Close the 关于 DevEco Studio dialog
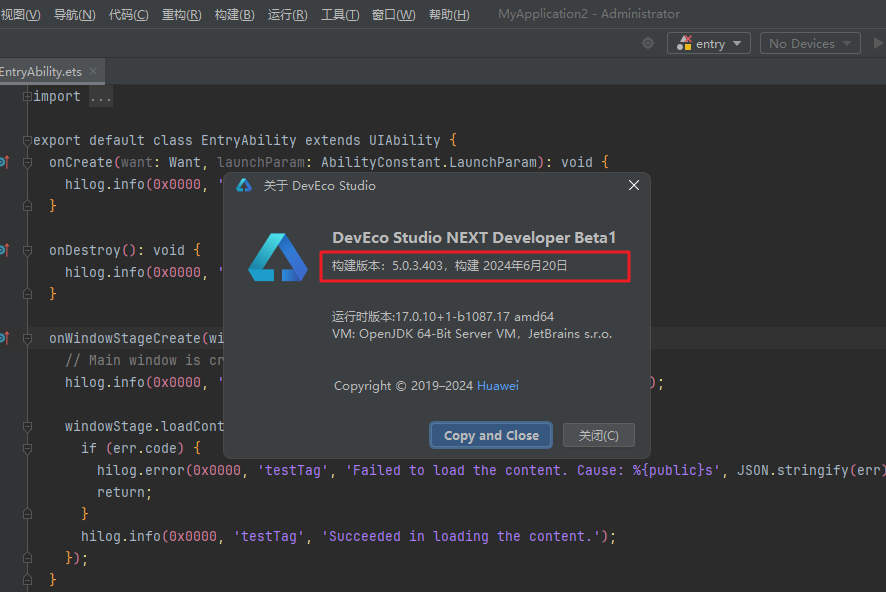This screenshot has height=592, width=886. (634, 185)
